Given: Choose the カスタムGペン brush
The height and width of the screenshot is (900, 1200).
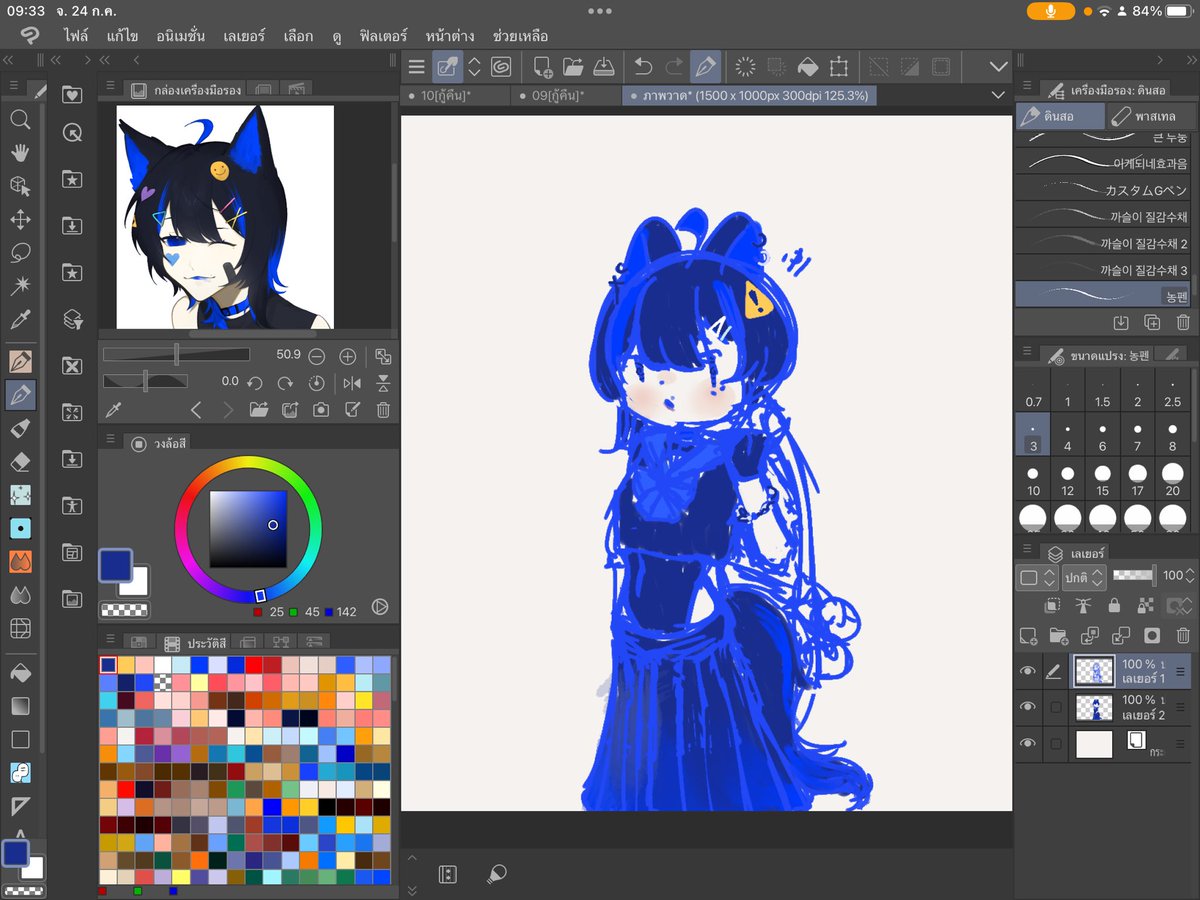Looking at the screenshot, I should pyautogui.click(x=1102, y=189).
